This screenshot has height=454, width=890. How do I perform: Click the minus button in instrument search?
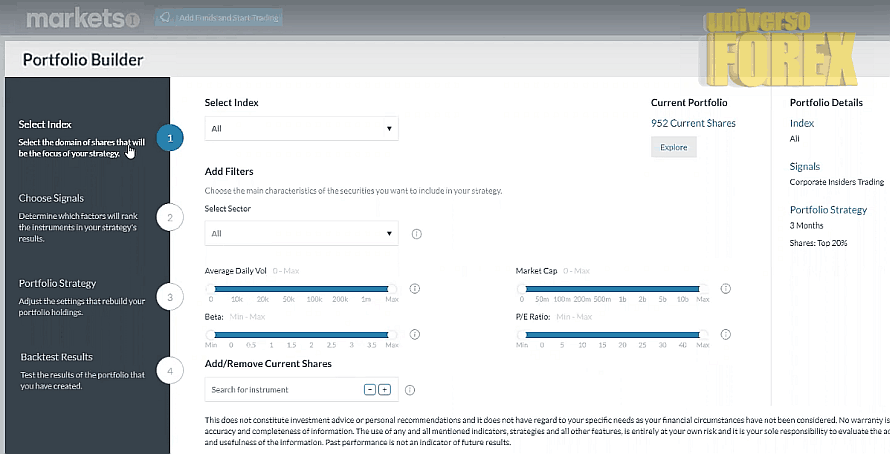point(370,389)
